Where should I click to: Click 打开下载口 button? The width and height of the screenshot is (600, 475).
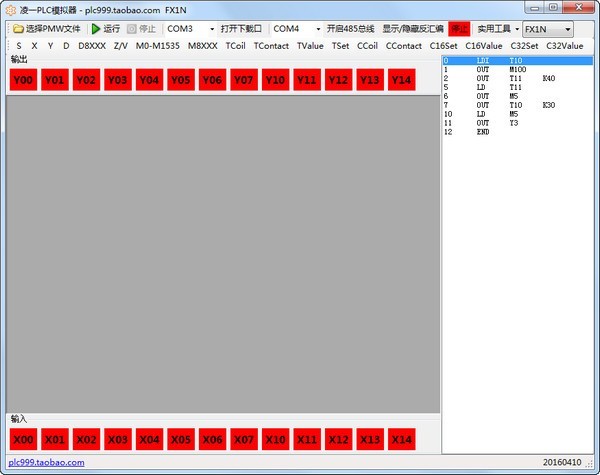pos(241,29)
